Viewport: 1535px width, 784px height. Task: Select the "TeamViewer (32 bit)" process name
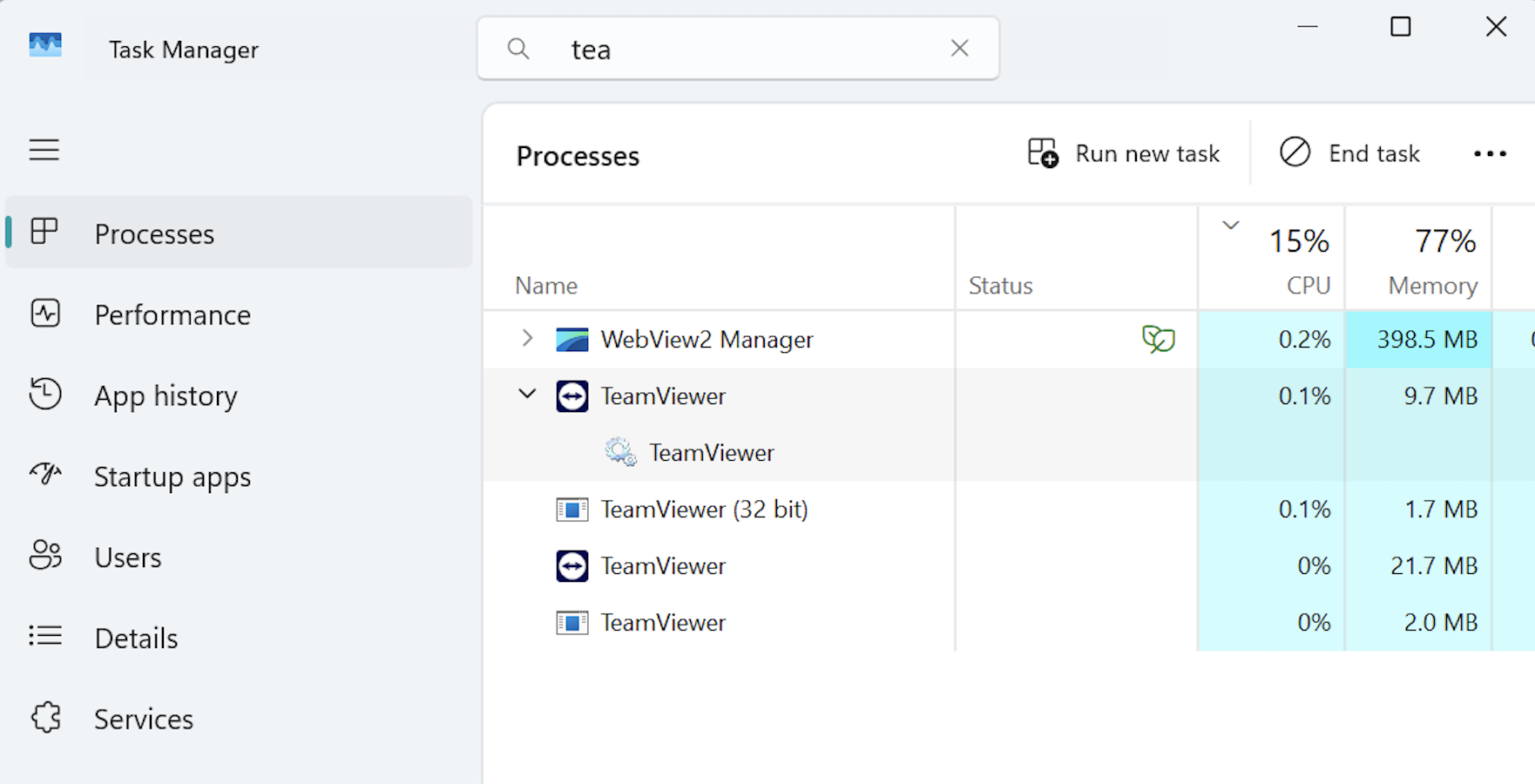[x=704, y=509]
